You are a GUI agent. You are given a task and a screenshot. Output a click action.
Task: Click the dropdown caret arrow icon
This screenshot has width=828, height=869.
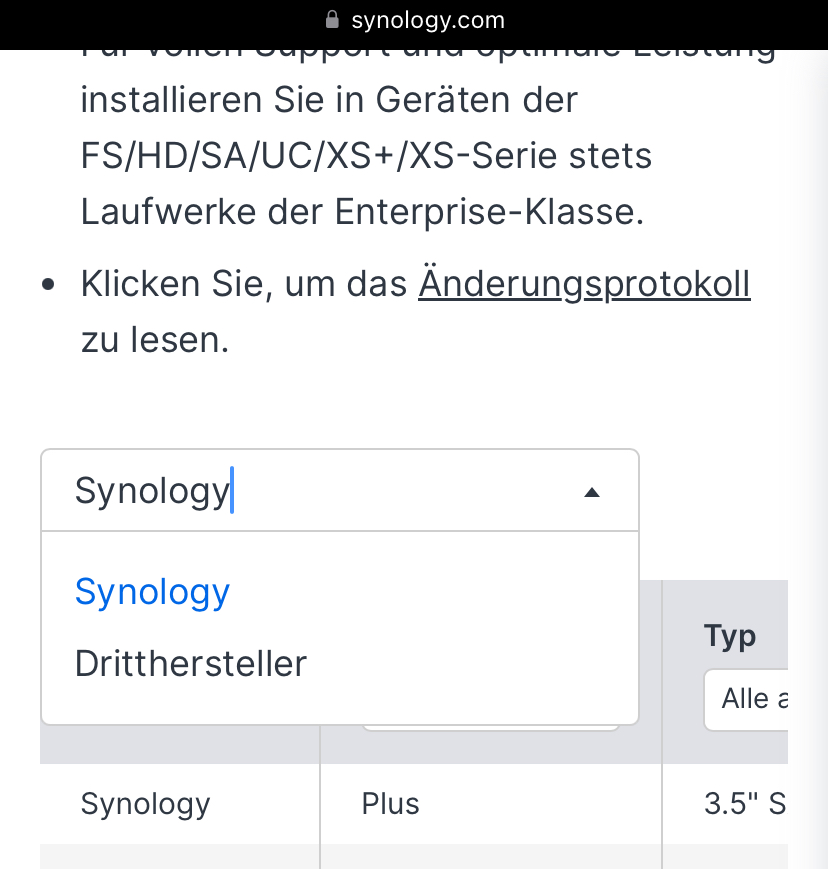point(592,492)
